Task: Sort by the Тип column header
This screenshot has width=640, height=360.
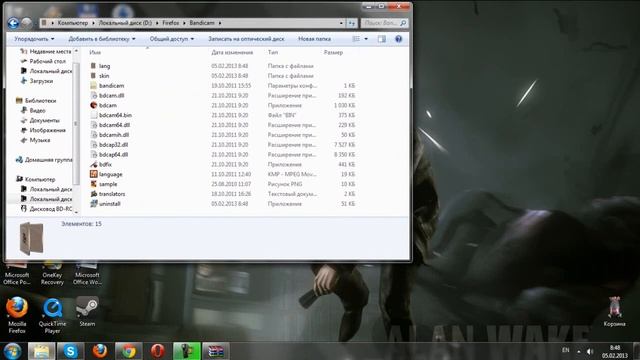Action: pyautogui.click(x=273, y=52)
